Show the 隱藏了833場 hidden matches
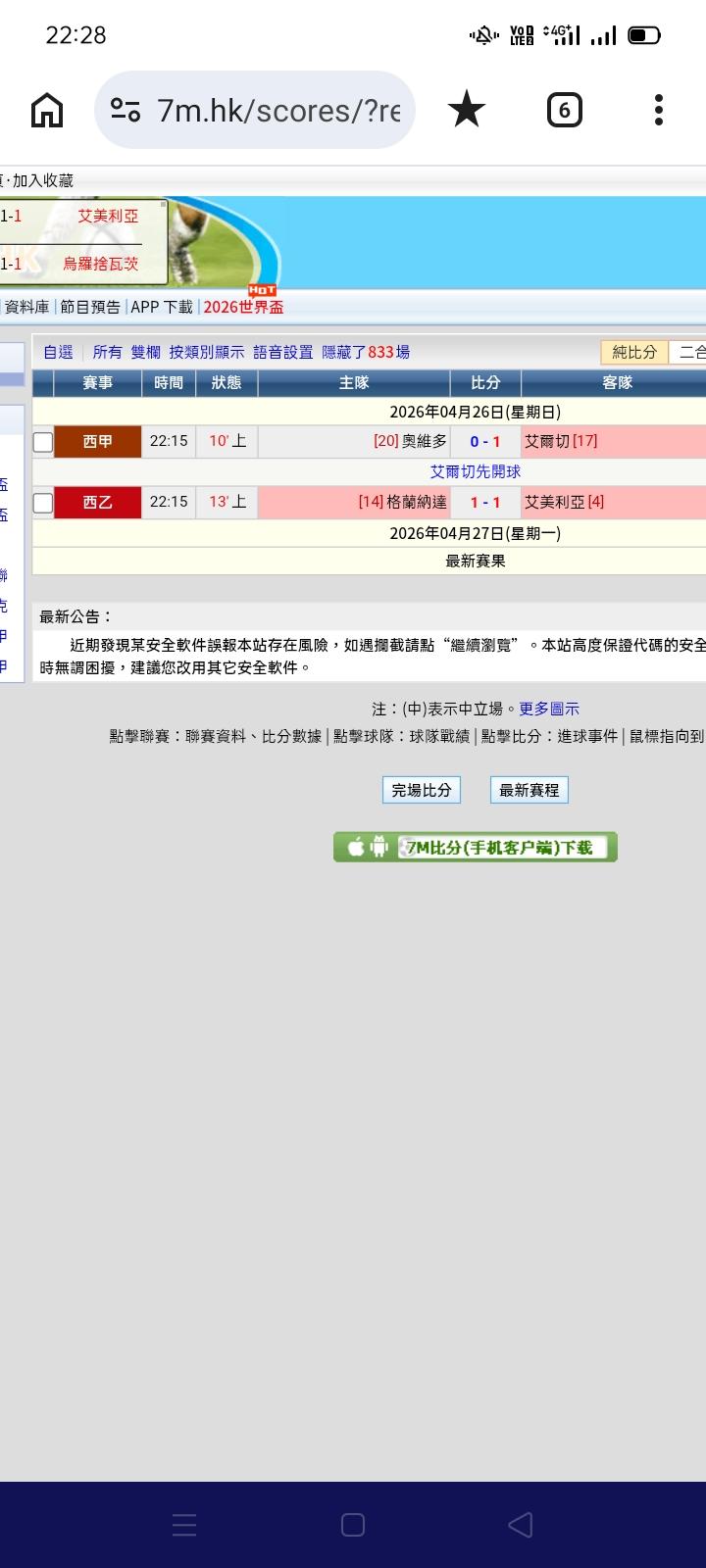This screenshot has height=1568, width=706. pyautogui.click(x=366, y=352)
